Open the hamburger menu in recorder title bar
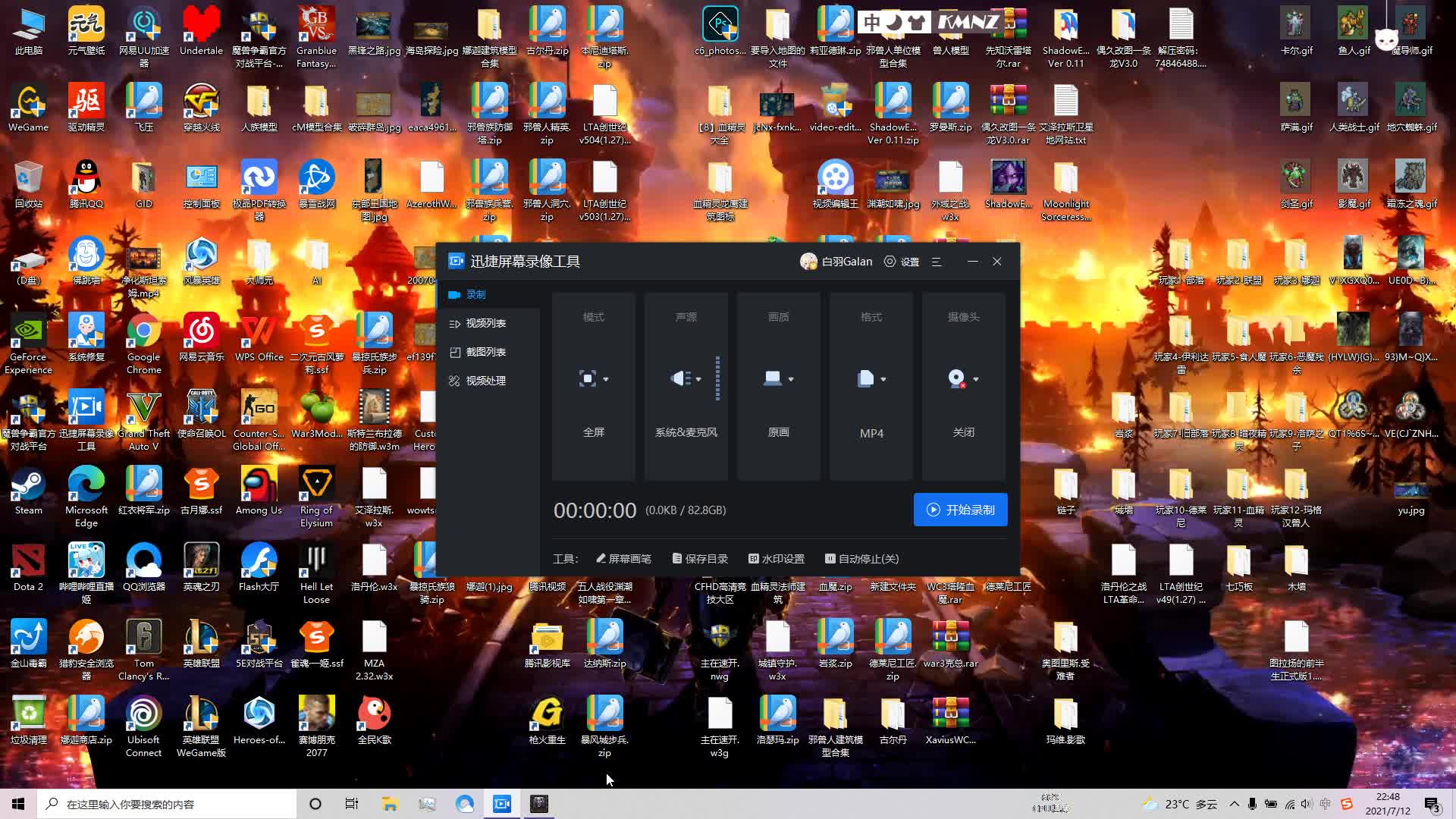 click(937, 262)
